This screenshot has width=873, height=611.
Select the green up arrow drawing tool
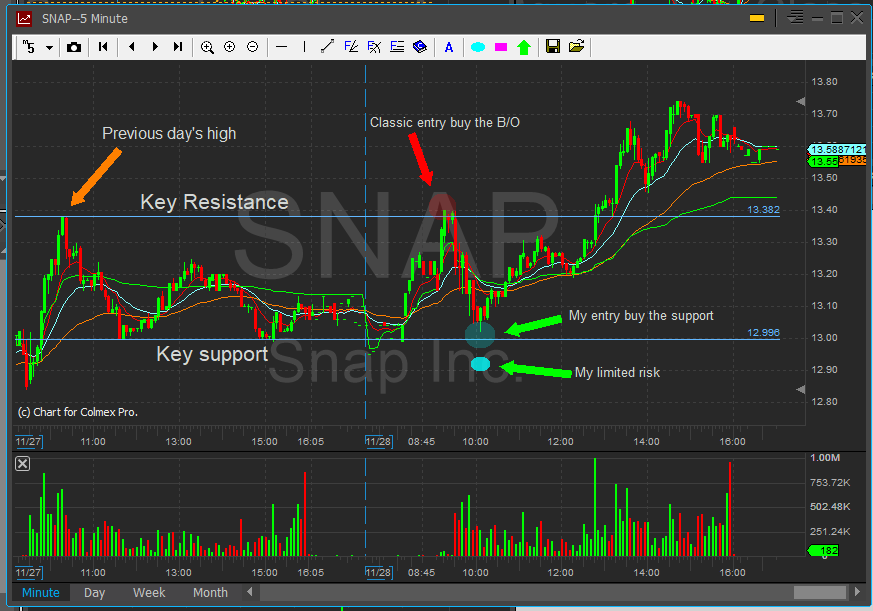(x=524, y=46)
